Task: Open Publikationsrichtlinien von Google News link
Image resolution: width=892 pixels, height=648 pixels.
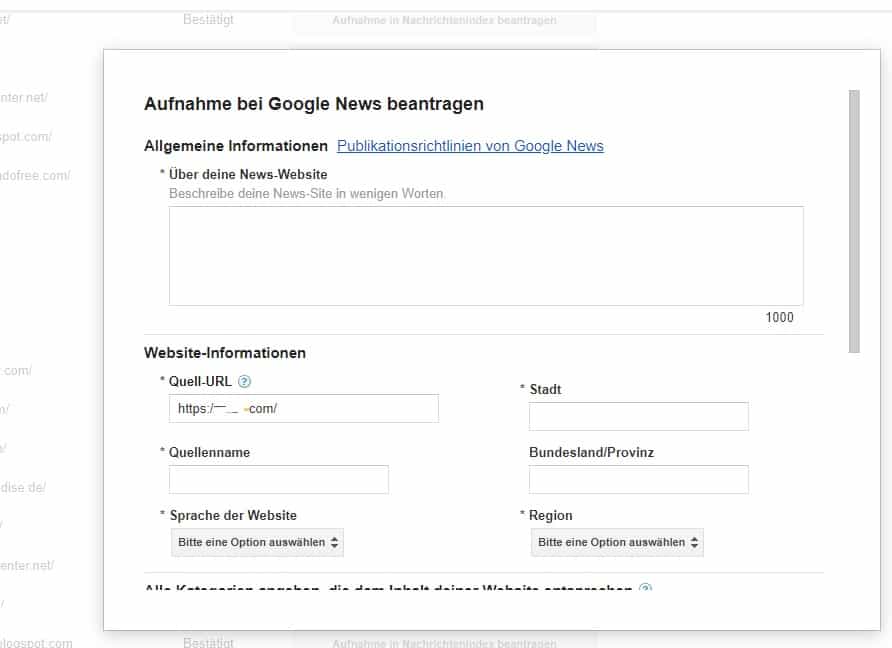Action: coord(470,146)
